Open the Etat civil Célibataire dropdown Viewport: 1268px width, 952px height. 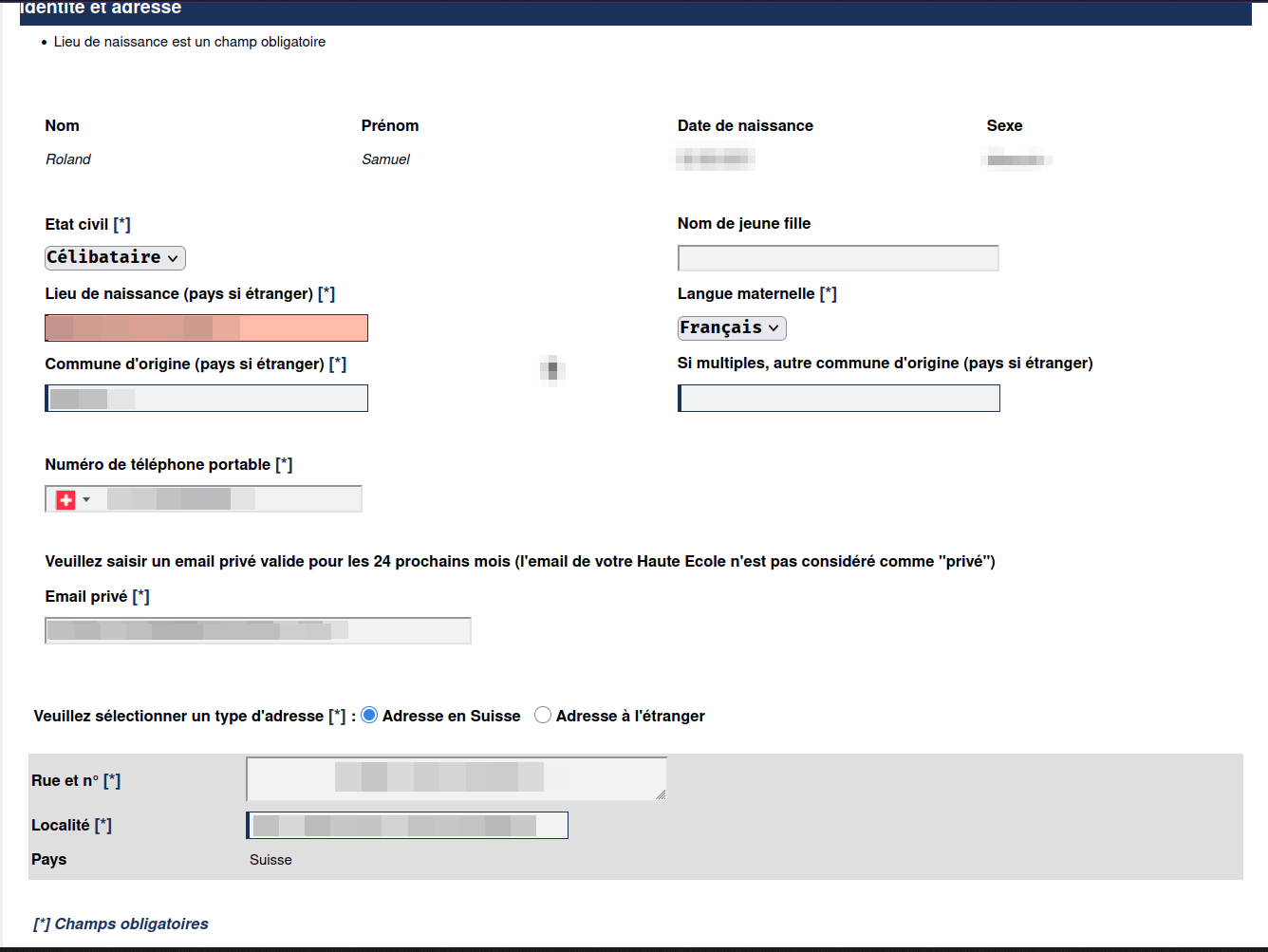(115, 257)
